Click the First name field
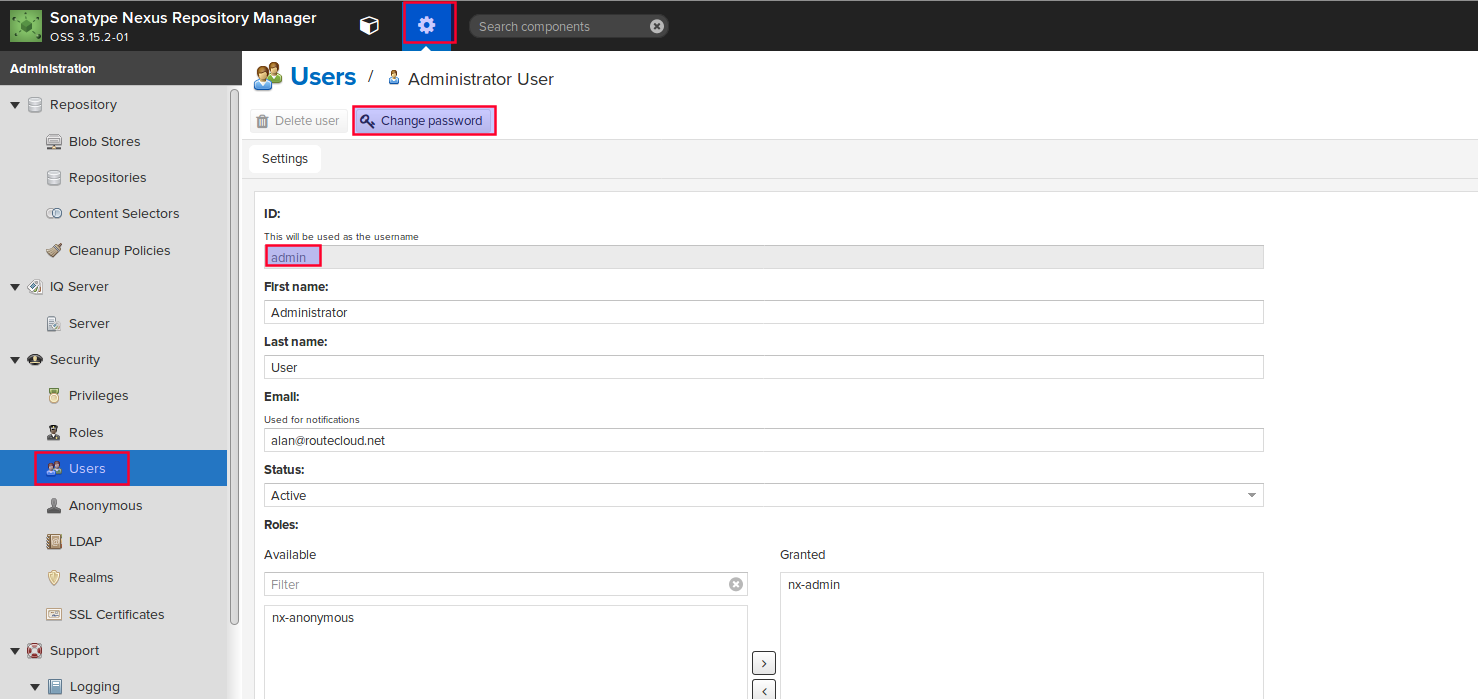 (764, 312)
